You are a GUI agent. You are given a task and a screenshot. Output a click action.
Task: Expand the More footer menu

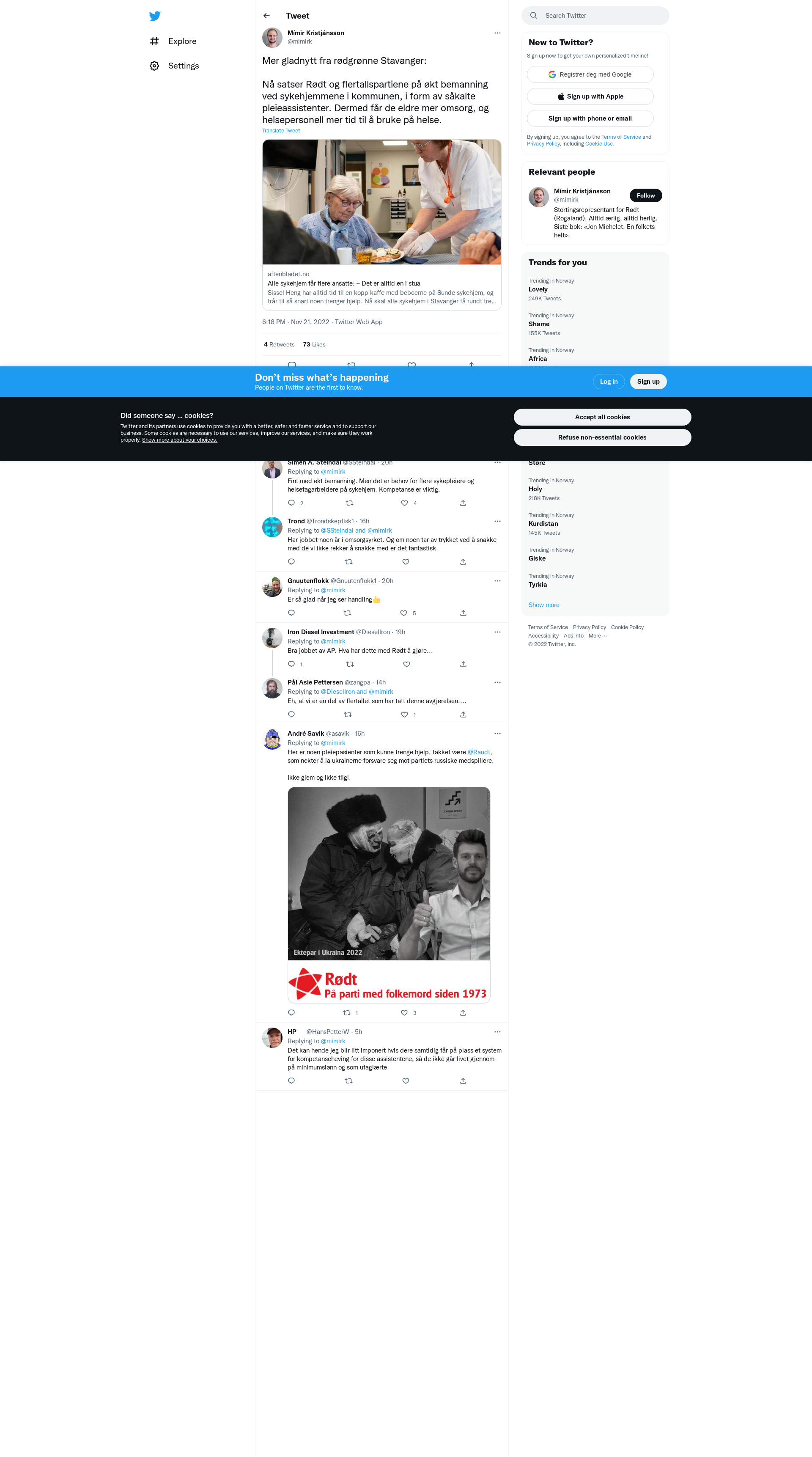click(598, 636)
